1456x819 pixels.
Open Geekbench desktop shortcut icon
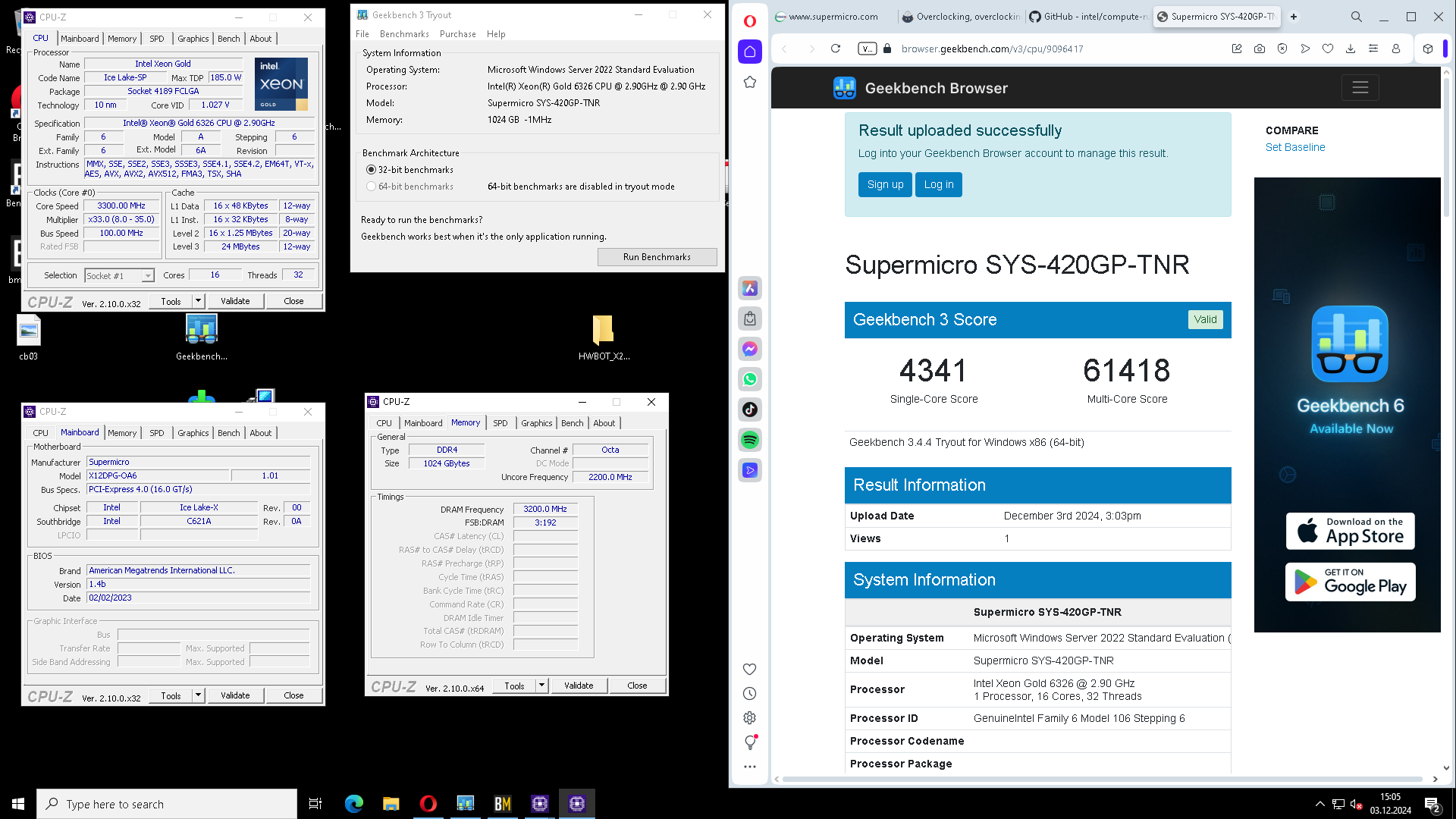tap(201, 337)
